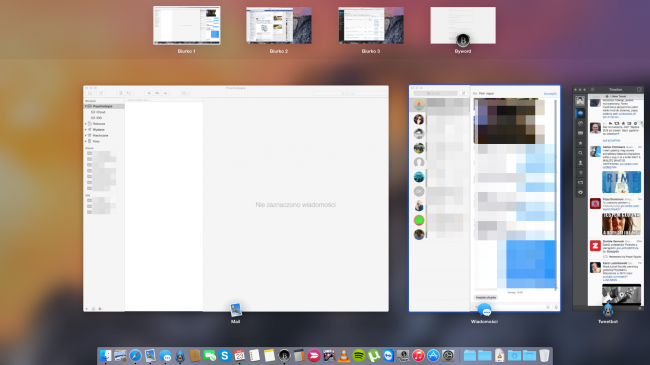This screenshot has width=650, height=365.
Task: Open the flag dropdown in Mail toolbar
Action: pos(185,93)
